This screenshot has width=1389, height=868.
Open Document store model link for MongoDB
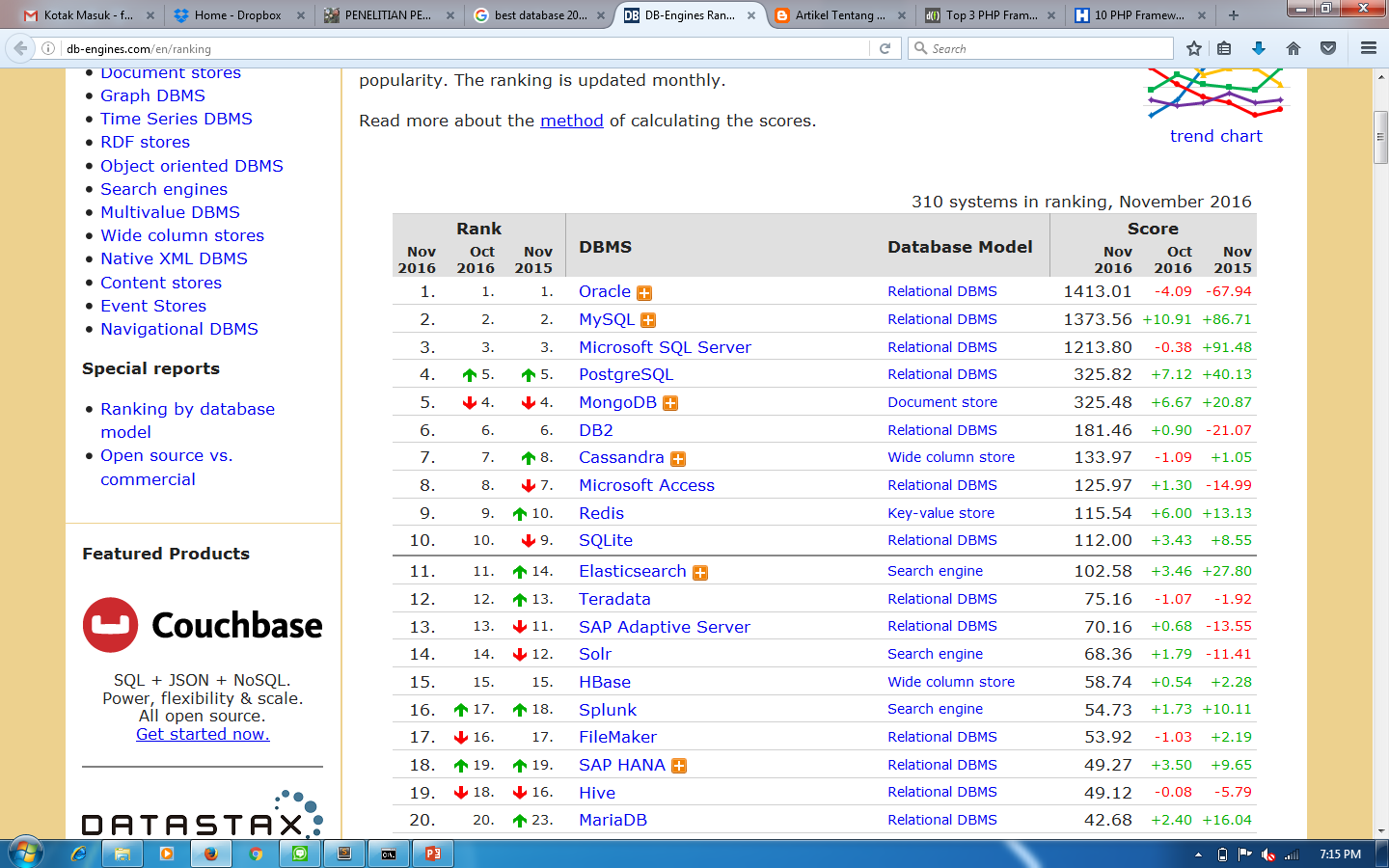942,402
